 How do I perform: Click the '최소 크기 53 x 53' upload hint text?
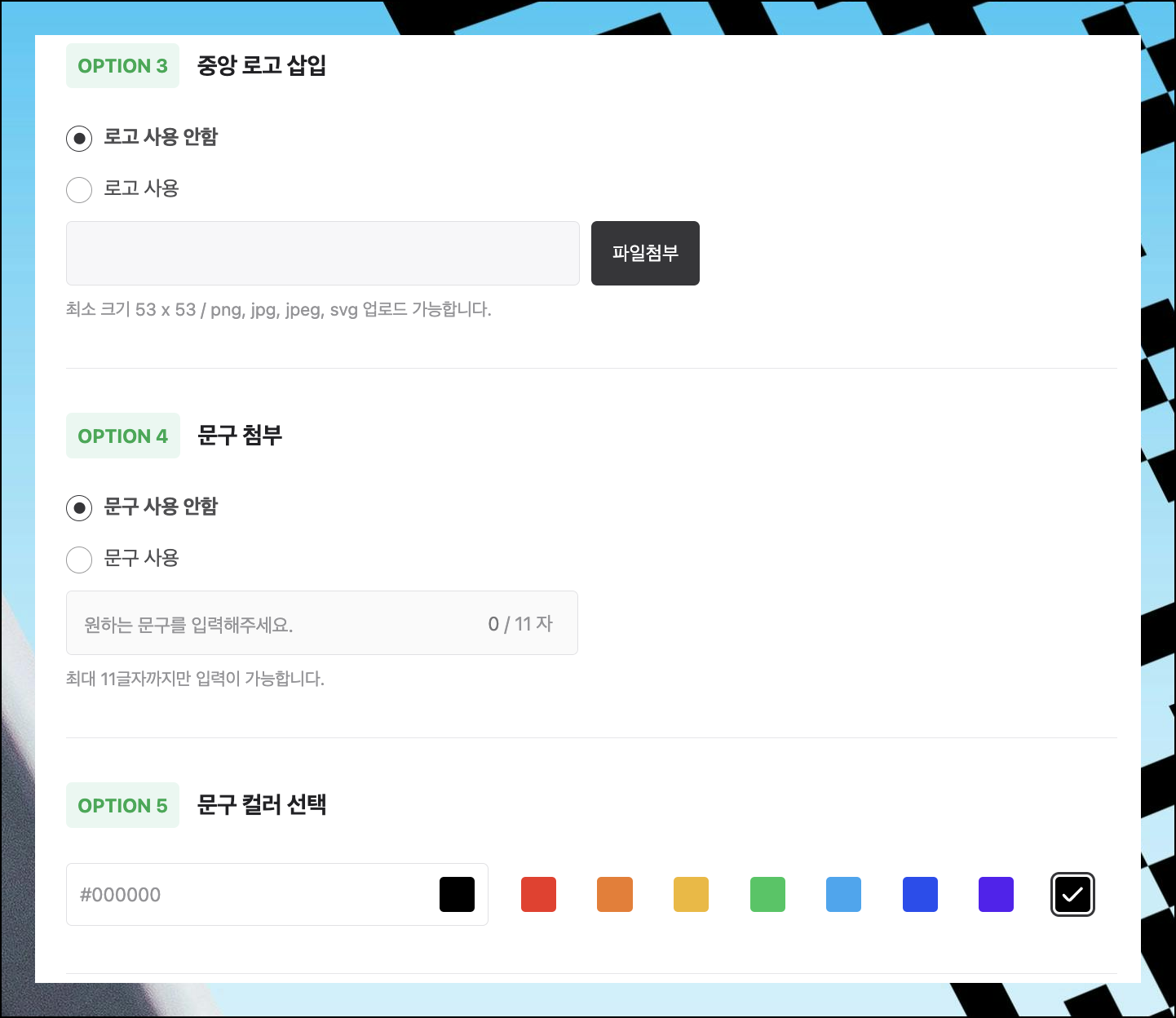pyautogui.click(x=279, y=309)
